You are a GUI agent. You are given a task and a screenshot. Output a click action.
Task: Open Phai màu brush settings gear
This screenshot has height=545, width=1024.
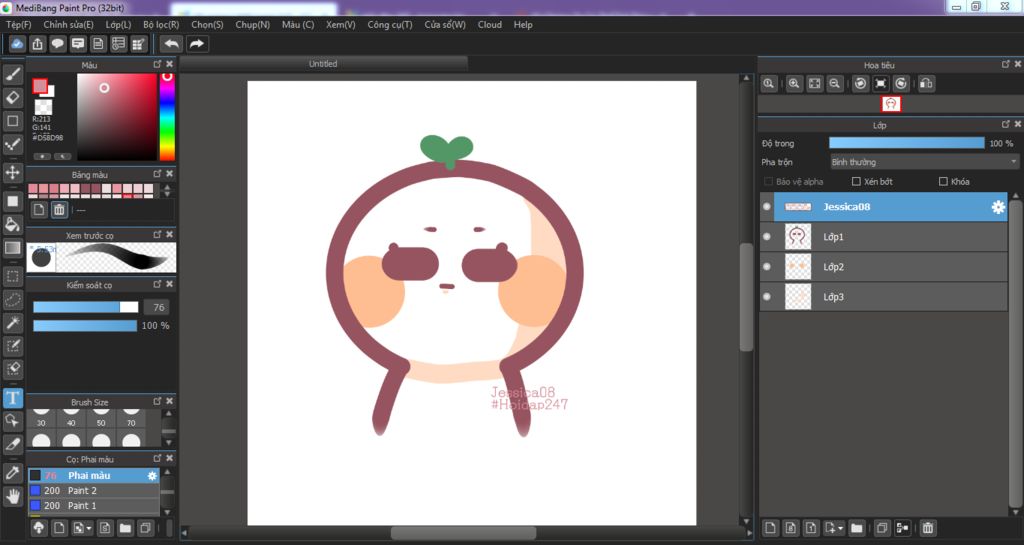(x=152, y=476)
